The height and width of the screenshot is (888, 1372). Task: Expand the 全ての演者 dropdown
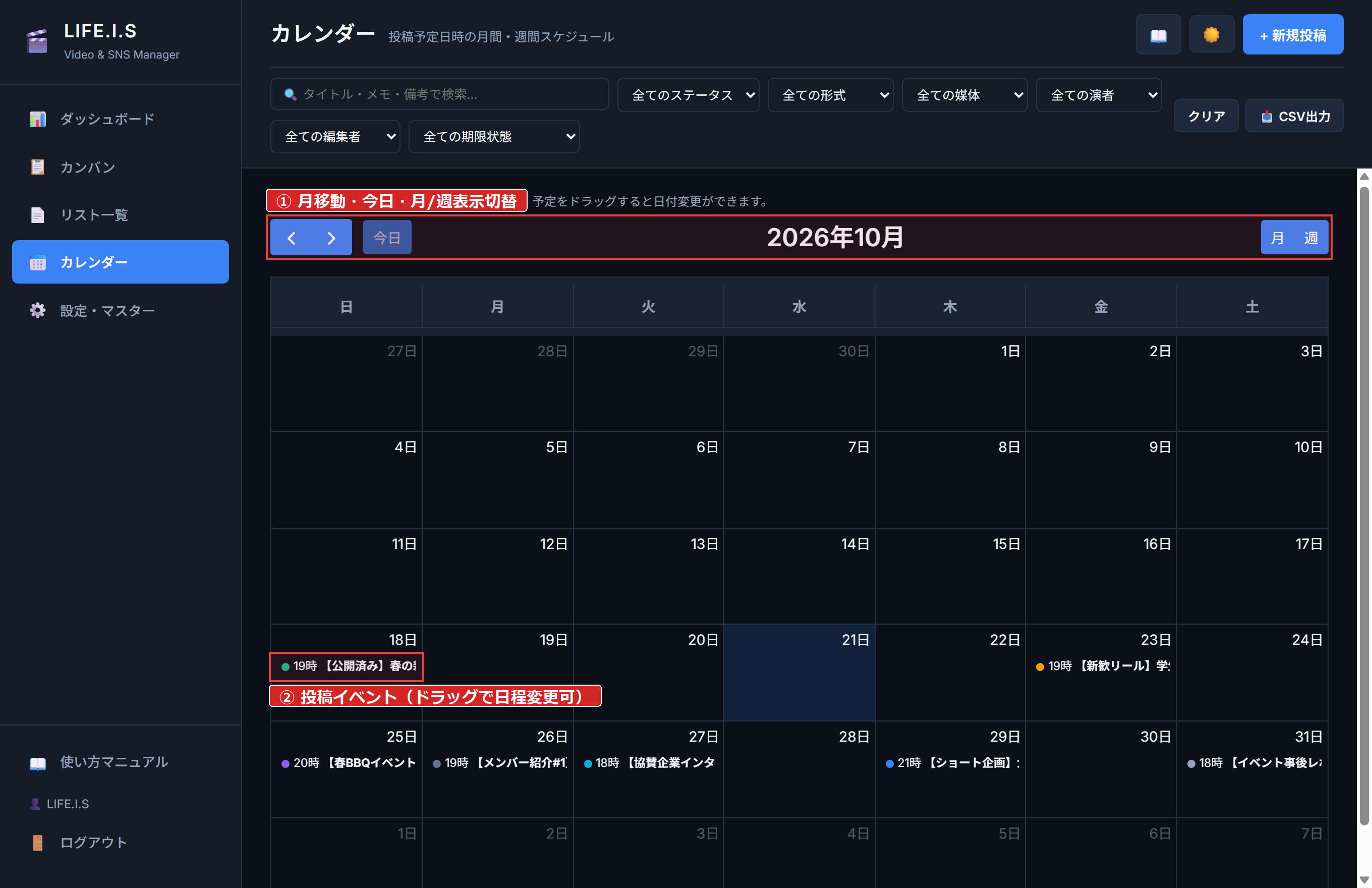[x=1099, y=95]
